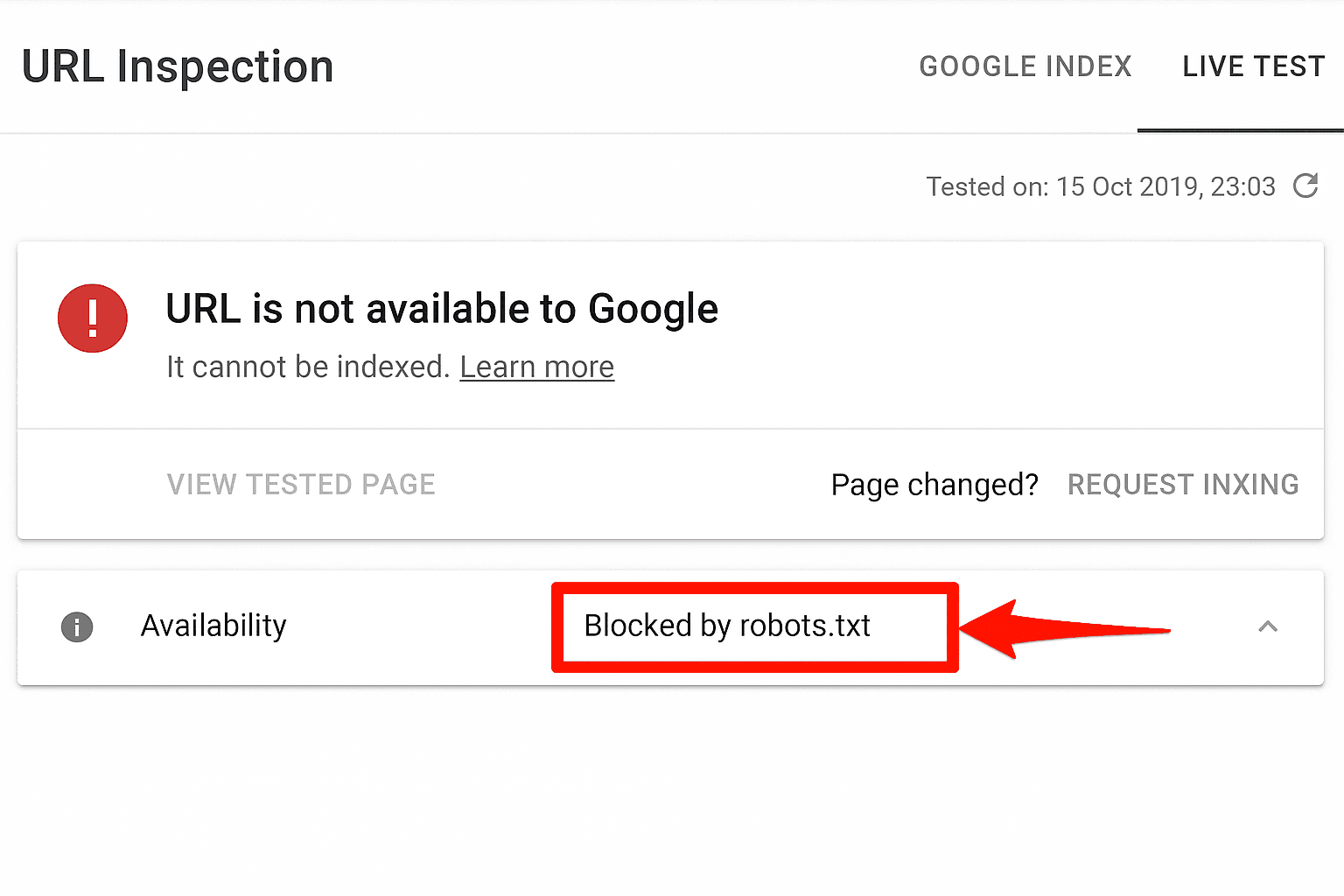Click the blank area below the Availability card
Image resolution: width=1344 pixels, height=896 pixels.
click(x=672, y=787)
